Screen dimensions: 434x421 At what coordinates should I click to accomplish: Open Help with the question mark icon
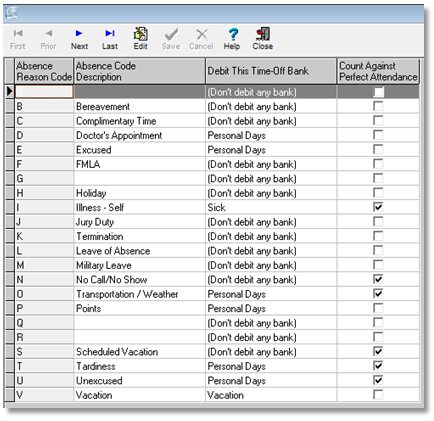pos(233,34)
